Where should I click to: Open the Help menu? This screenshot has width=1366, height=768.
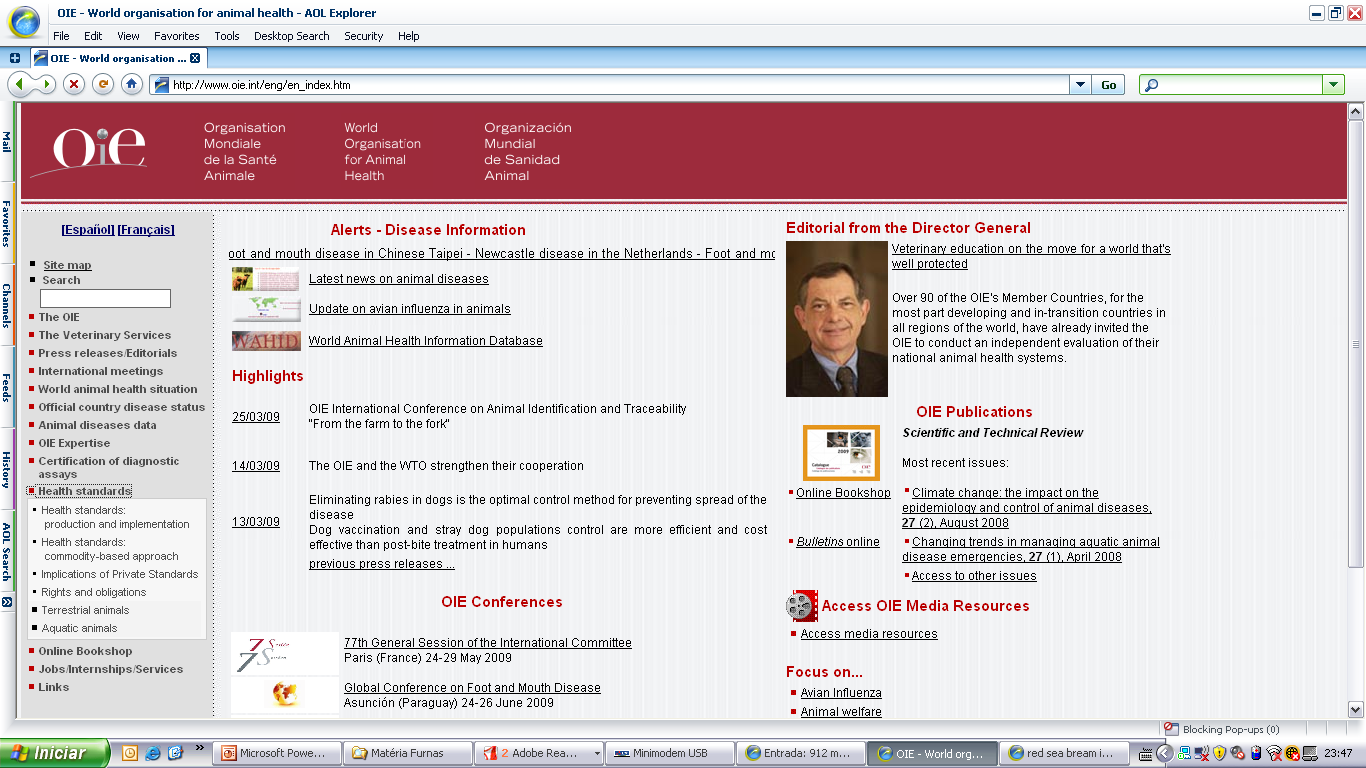(408, 36)
